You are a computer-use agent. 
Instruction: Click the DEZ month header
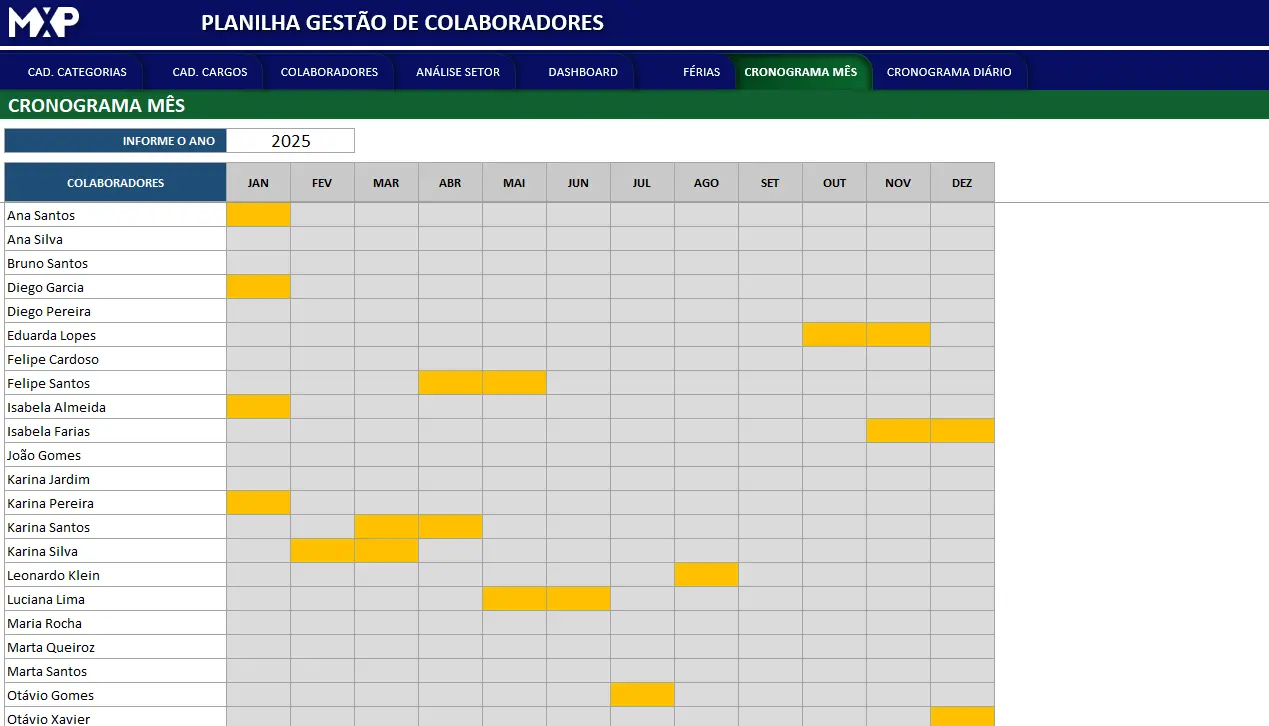click(x=962, y=183)
